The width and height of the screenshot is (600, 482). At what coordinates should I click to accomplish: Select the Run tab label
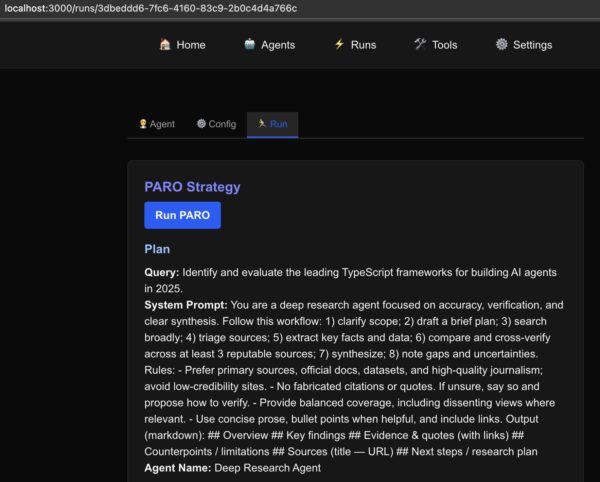click(278, 124)
